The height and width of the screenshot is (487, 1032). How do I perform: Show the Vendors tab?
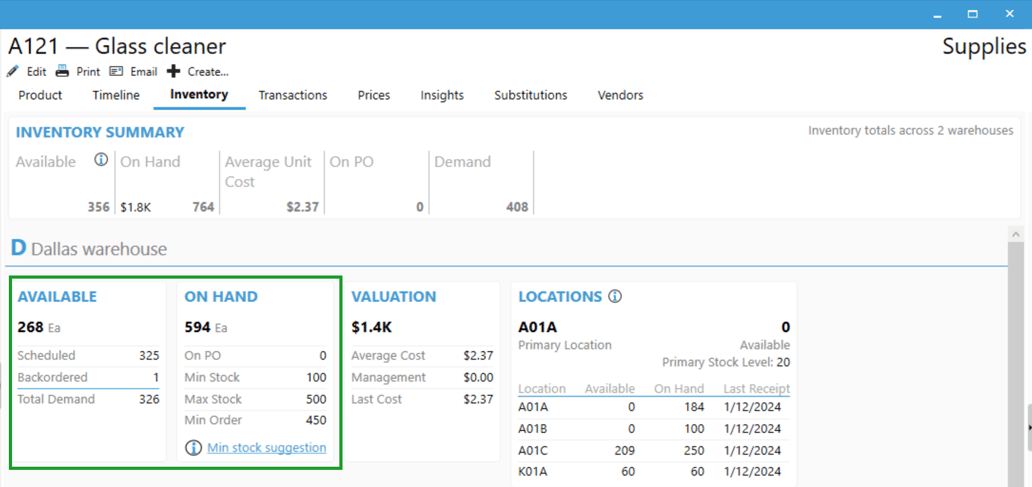point(620,95)
